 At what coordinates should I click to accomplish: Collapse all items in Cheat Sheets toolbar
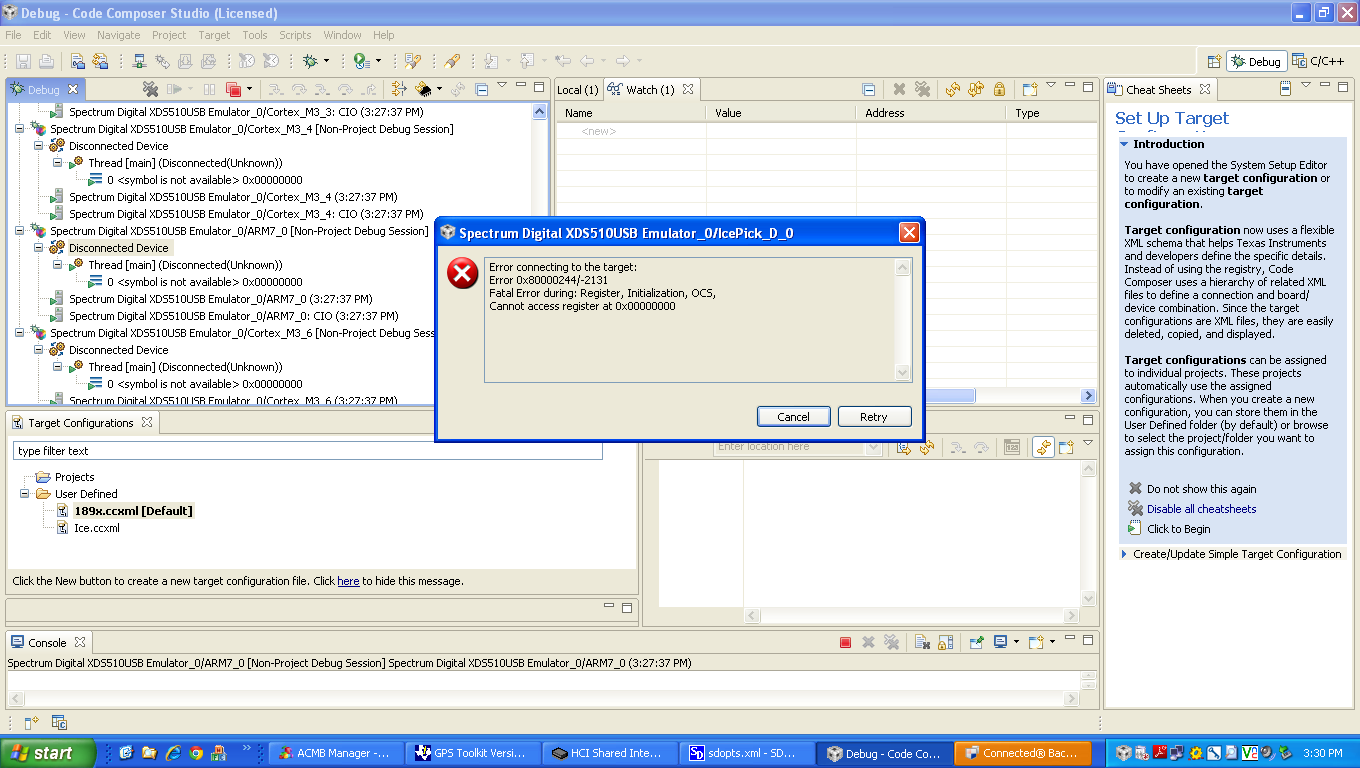(x=1286, y=89)
